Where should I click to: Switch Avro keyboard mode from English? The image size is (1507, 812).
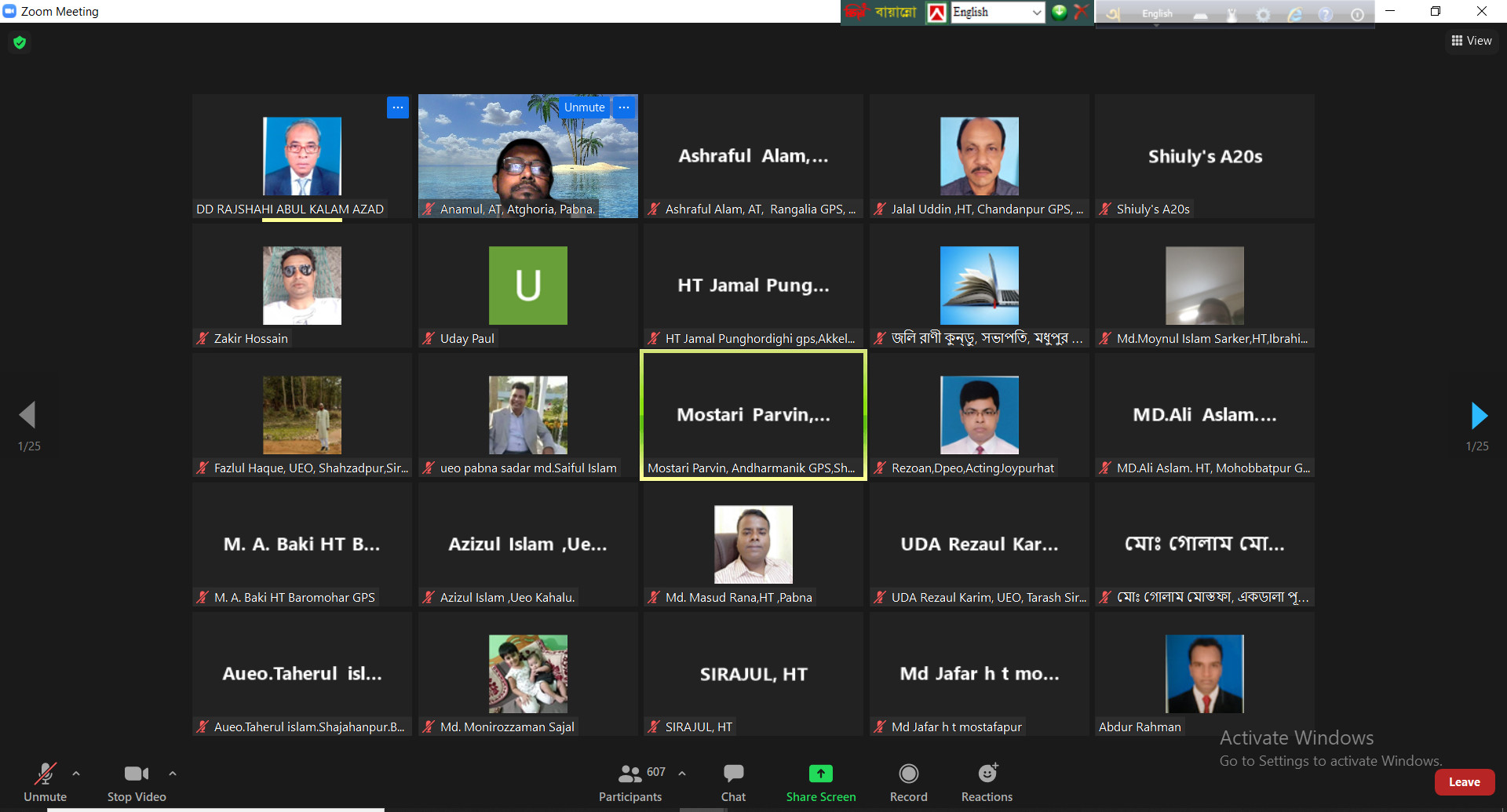1157,14
